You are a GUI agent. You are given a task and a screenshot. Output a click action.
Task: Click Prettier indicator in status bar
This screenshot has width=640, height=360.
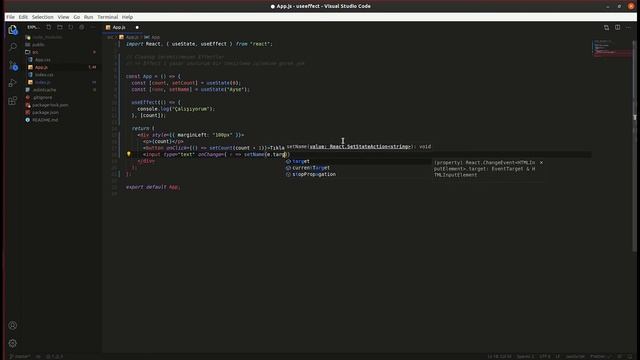(x=600, y=356)
